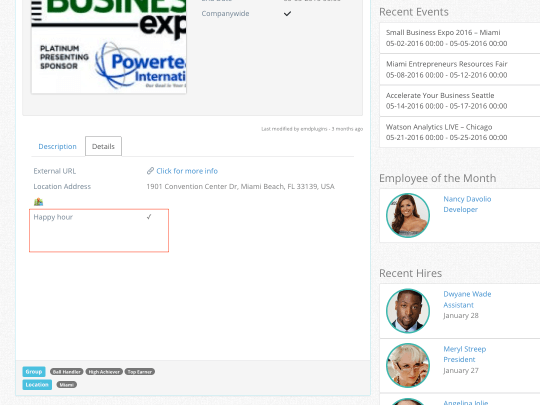The width and height of the screenshot is (540, 405).
Task: Click the Employee of the Month heading
Action: 437,178
